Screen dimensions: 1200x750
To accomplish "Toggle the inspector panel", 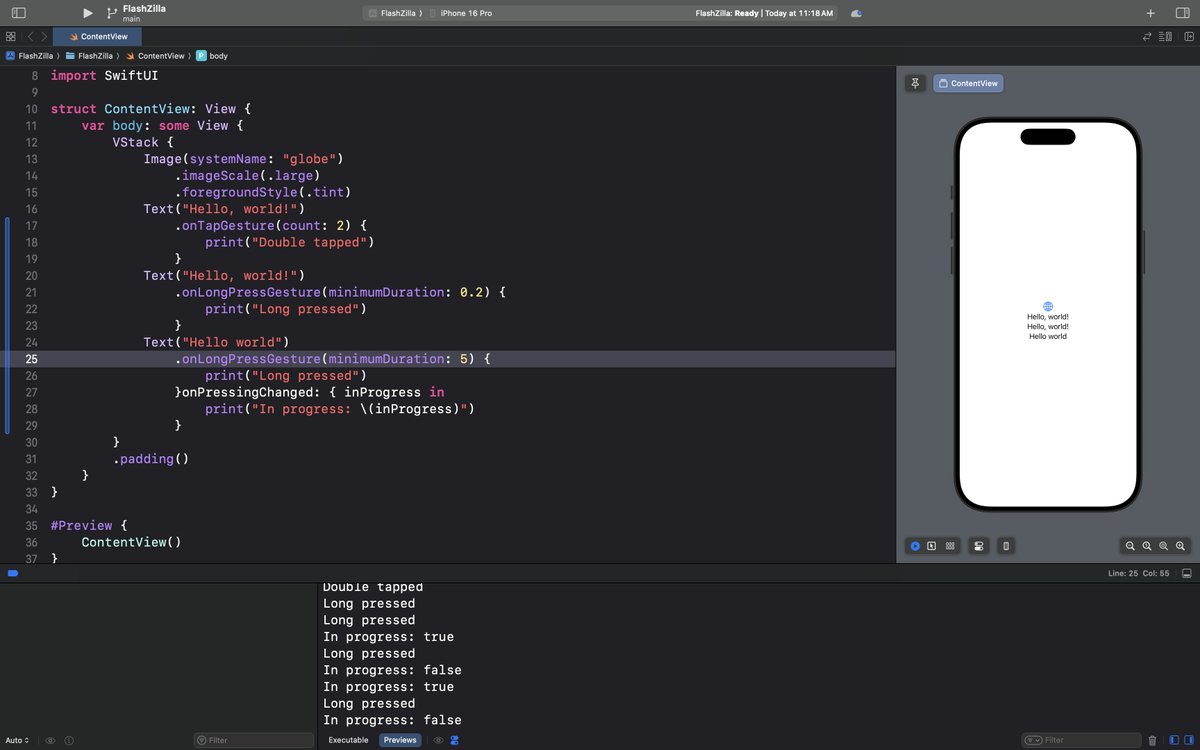I will coord(1181,13).
